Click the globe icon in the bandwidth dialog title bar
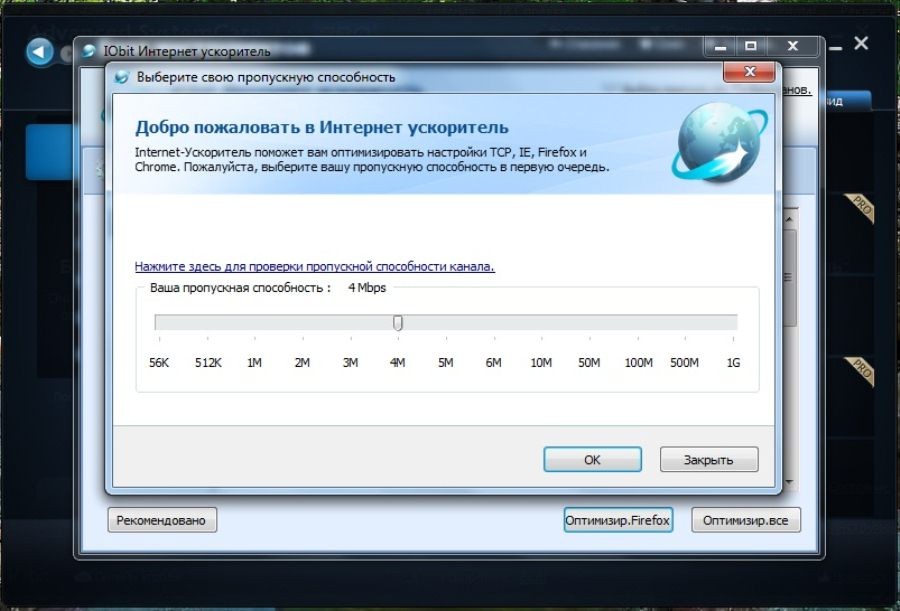 [121, 77]
